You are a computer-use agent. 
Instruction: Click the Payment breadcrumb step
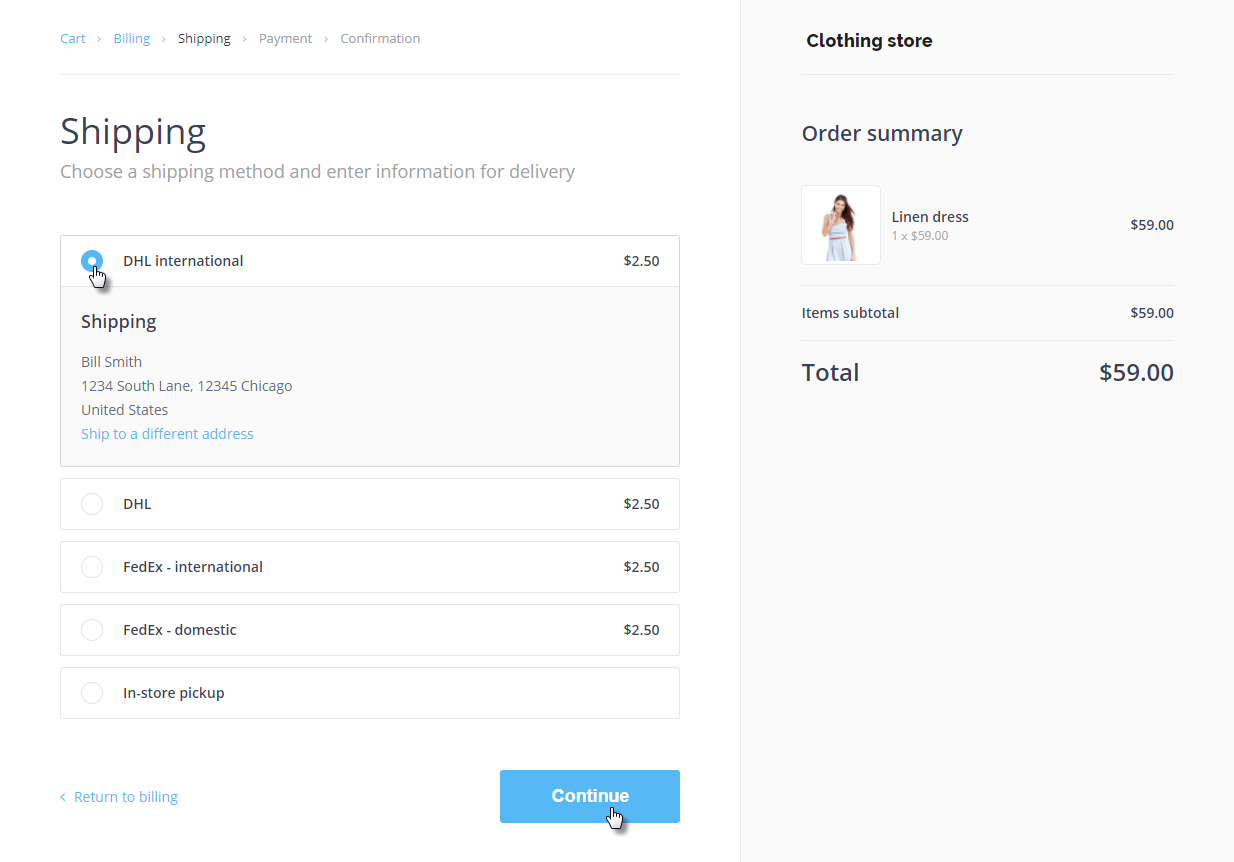[285, 39]
